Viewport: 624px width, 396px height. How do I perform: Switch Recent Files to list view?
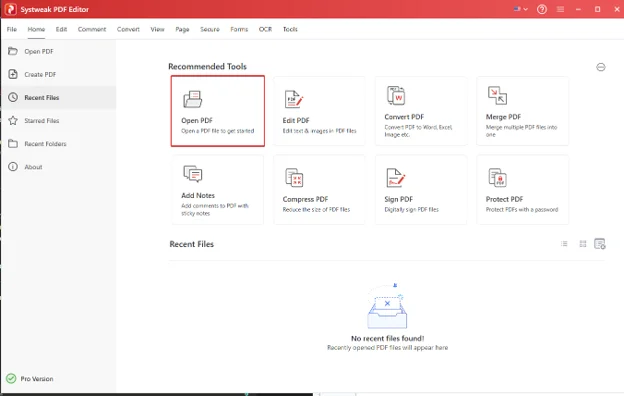tap(564, 244)
